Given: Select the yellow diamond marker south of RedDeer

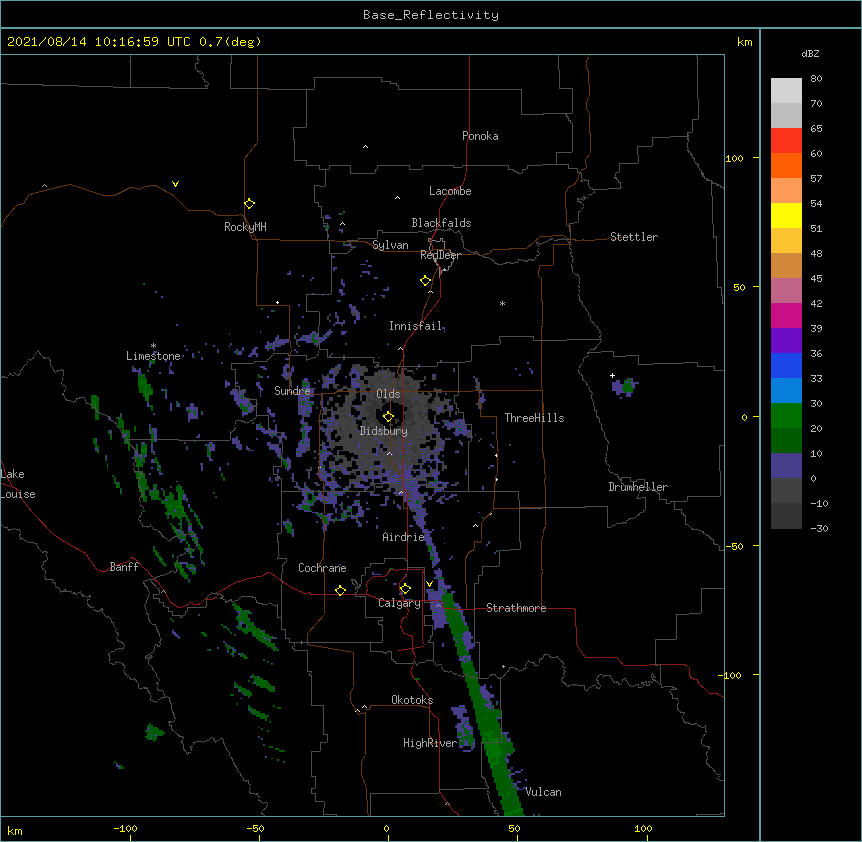Looking at the screenshot, I should (x=425, y=281).
